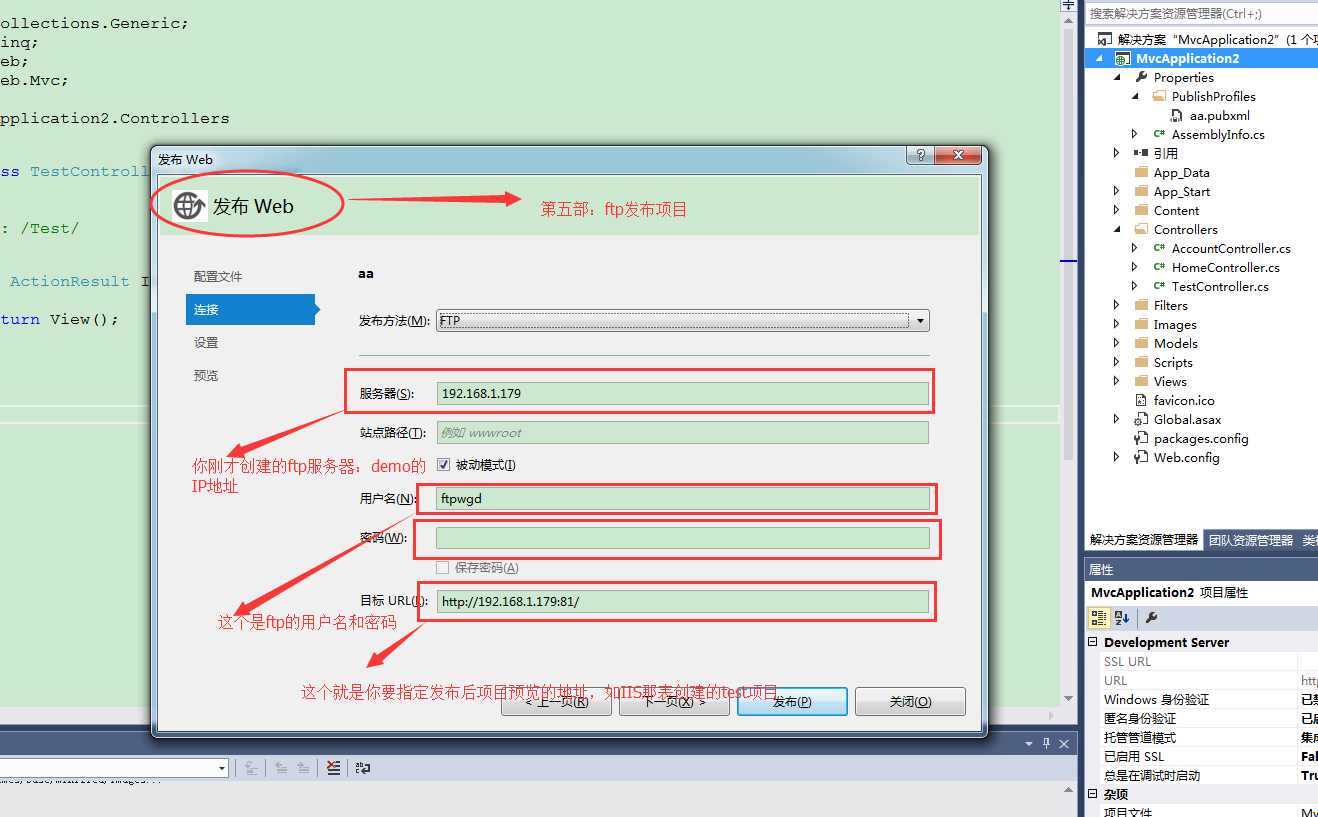Click the 服务器 input field
1318x817 pixels.
pyautogui.click(x=683, y=393)
